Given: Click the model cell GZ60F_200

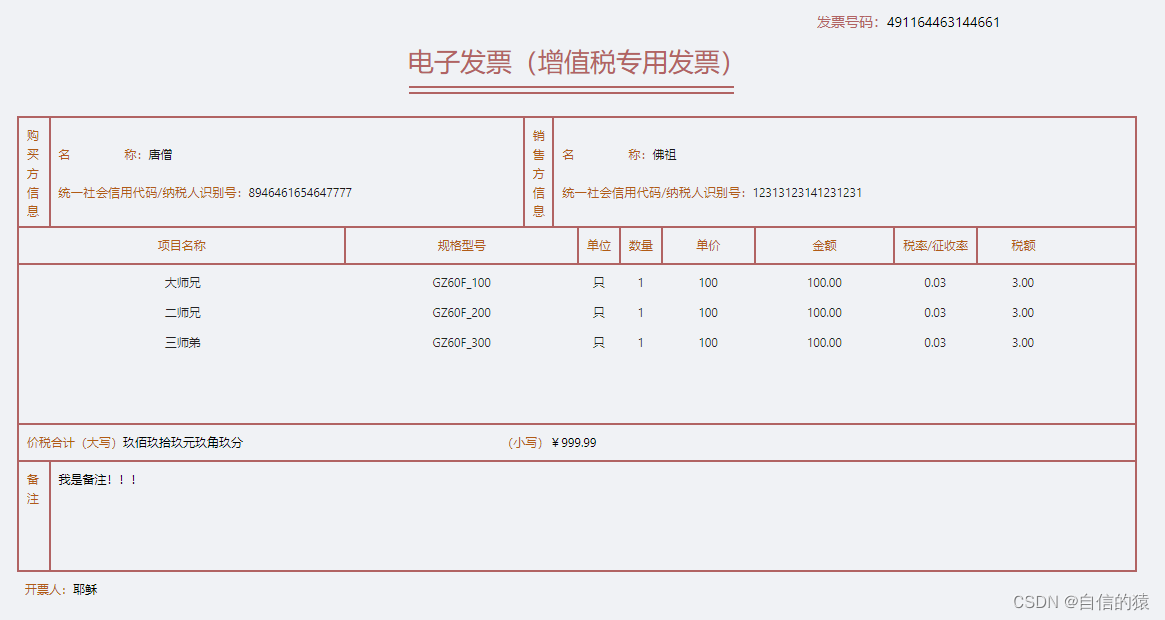Looking at the screenshot, I should click(461, 312).
